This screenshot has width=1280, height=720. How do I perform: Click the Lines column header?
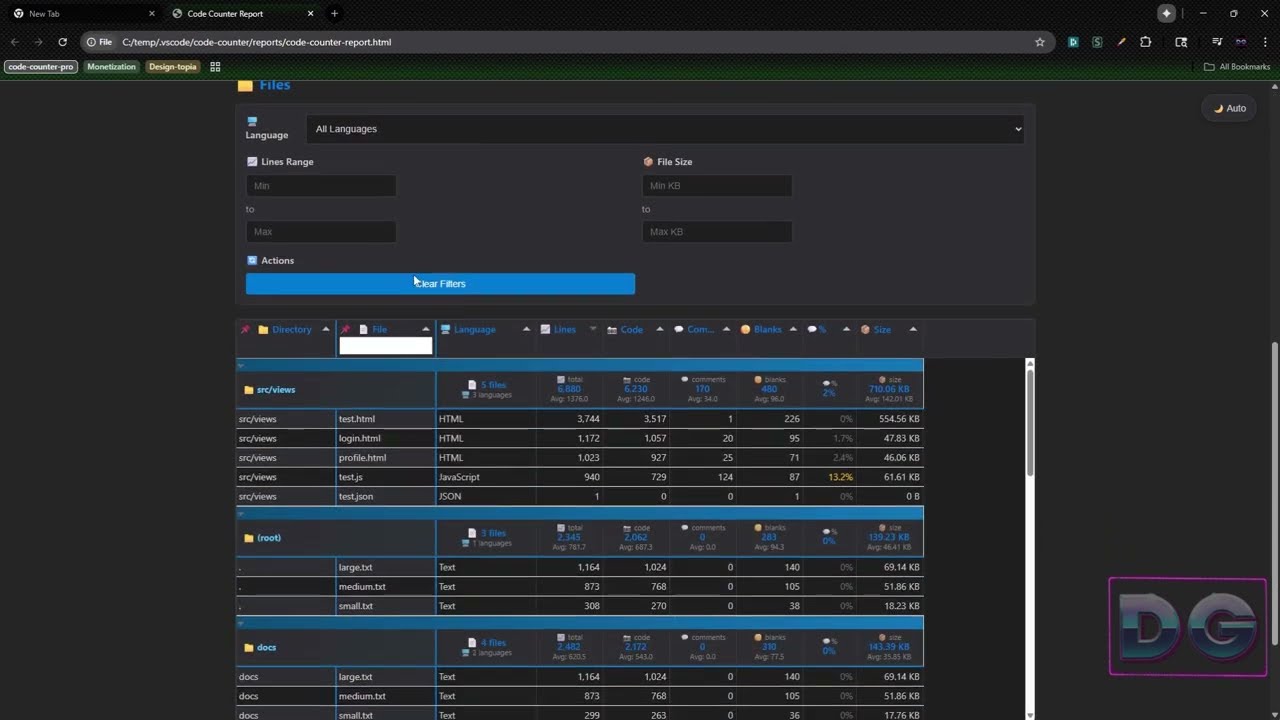click(565, 329)
